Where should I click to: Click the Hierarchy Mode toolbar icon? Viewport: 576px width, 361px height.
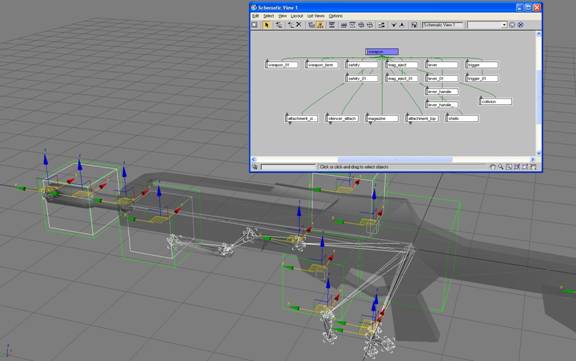click(x=310, y=25)
